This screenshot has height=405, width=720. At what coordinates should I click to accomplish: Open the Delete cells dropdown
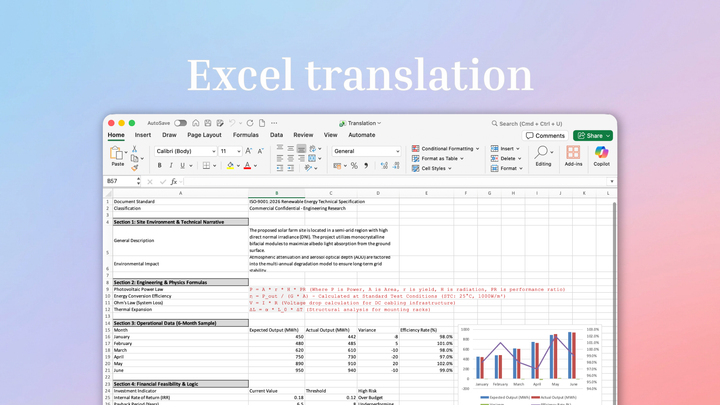point(506,158)
